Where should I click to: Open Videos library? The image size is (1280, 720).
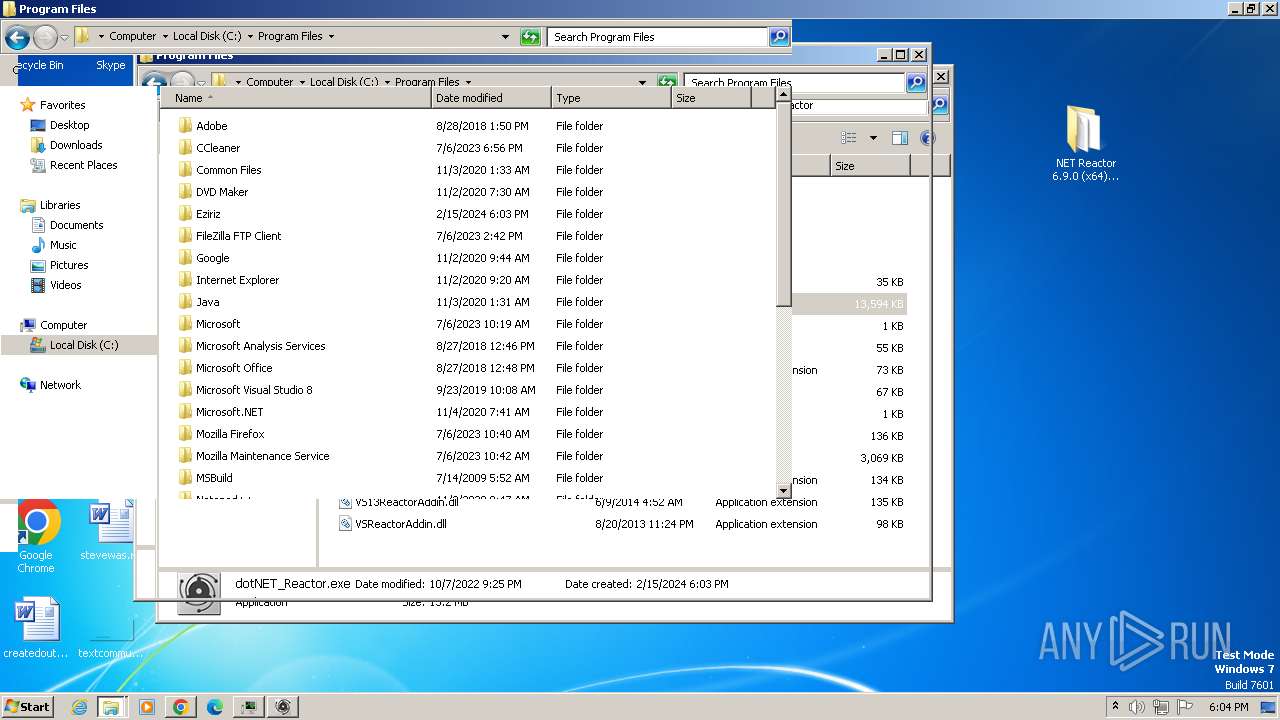(66, 285)
